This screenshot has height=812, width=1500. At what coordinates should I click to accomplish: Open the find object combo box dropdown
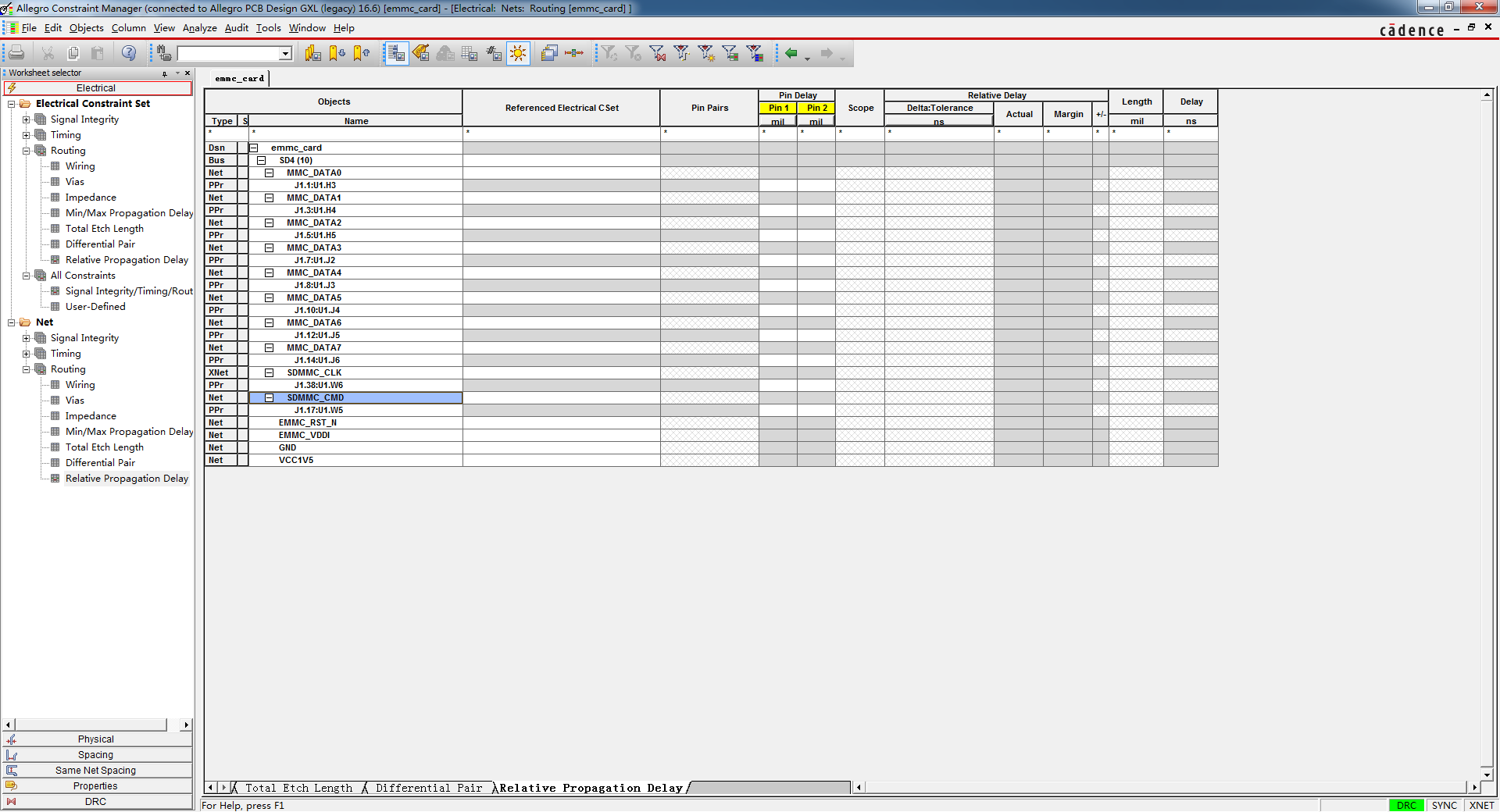pos(286,54)
